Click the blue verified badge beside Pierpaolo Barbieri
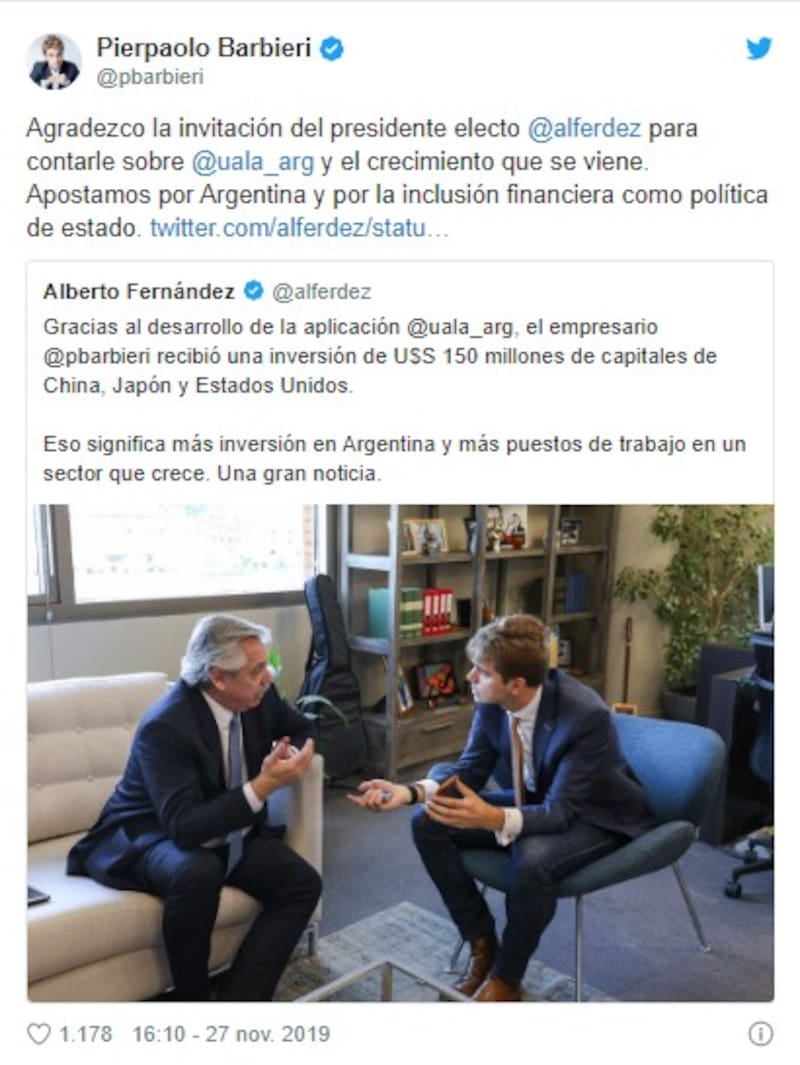 click(331, 48)
